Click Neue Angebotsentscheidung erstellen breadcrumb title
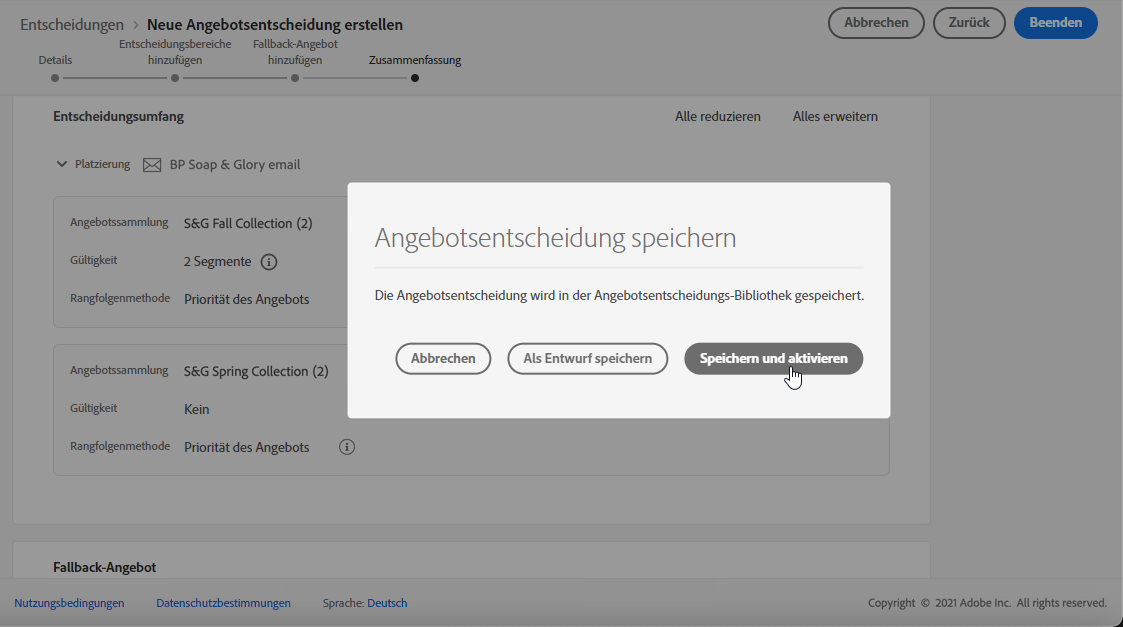 coord(275,24)
